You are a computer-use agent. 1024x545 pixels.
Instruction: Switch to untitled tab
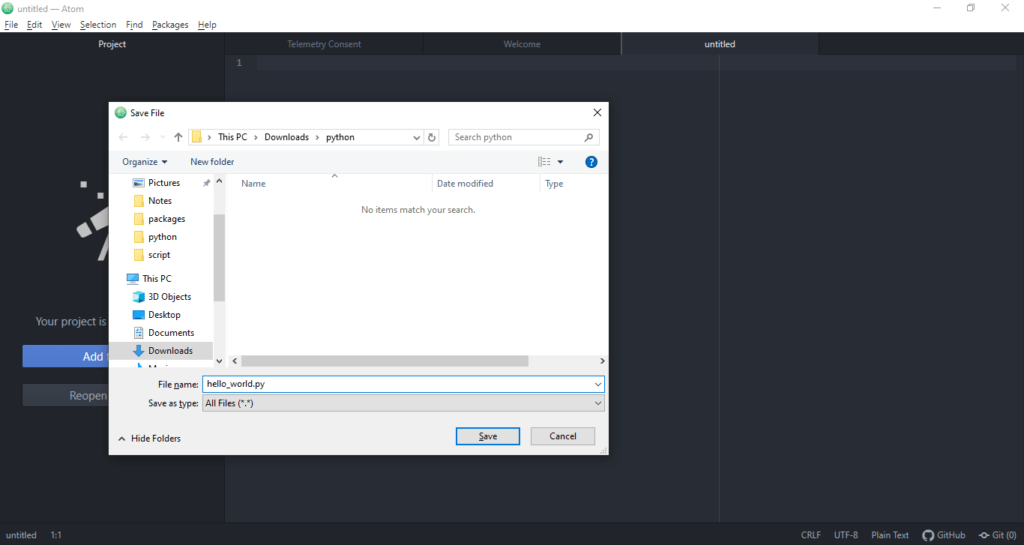[720, 44]
